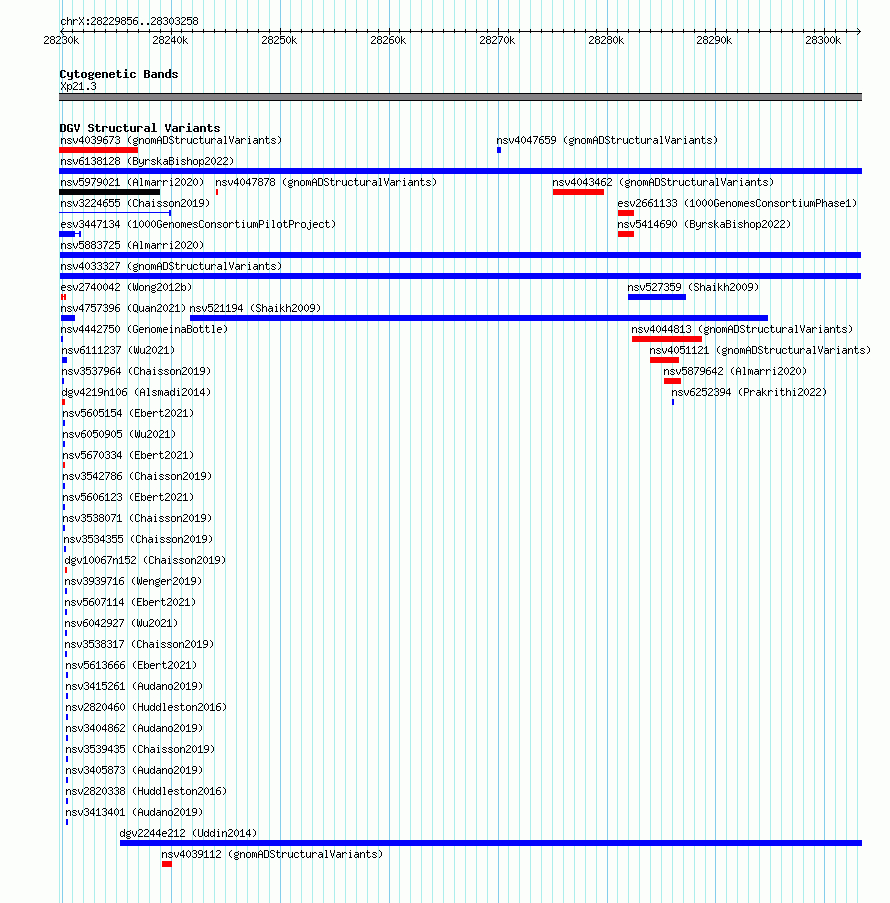Click the esv2740042 Wong2012b label
This screenshot has height=903, width=890.
click(x=126, y=287)
